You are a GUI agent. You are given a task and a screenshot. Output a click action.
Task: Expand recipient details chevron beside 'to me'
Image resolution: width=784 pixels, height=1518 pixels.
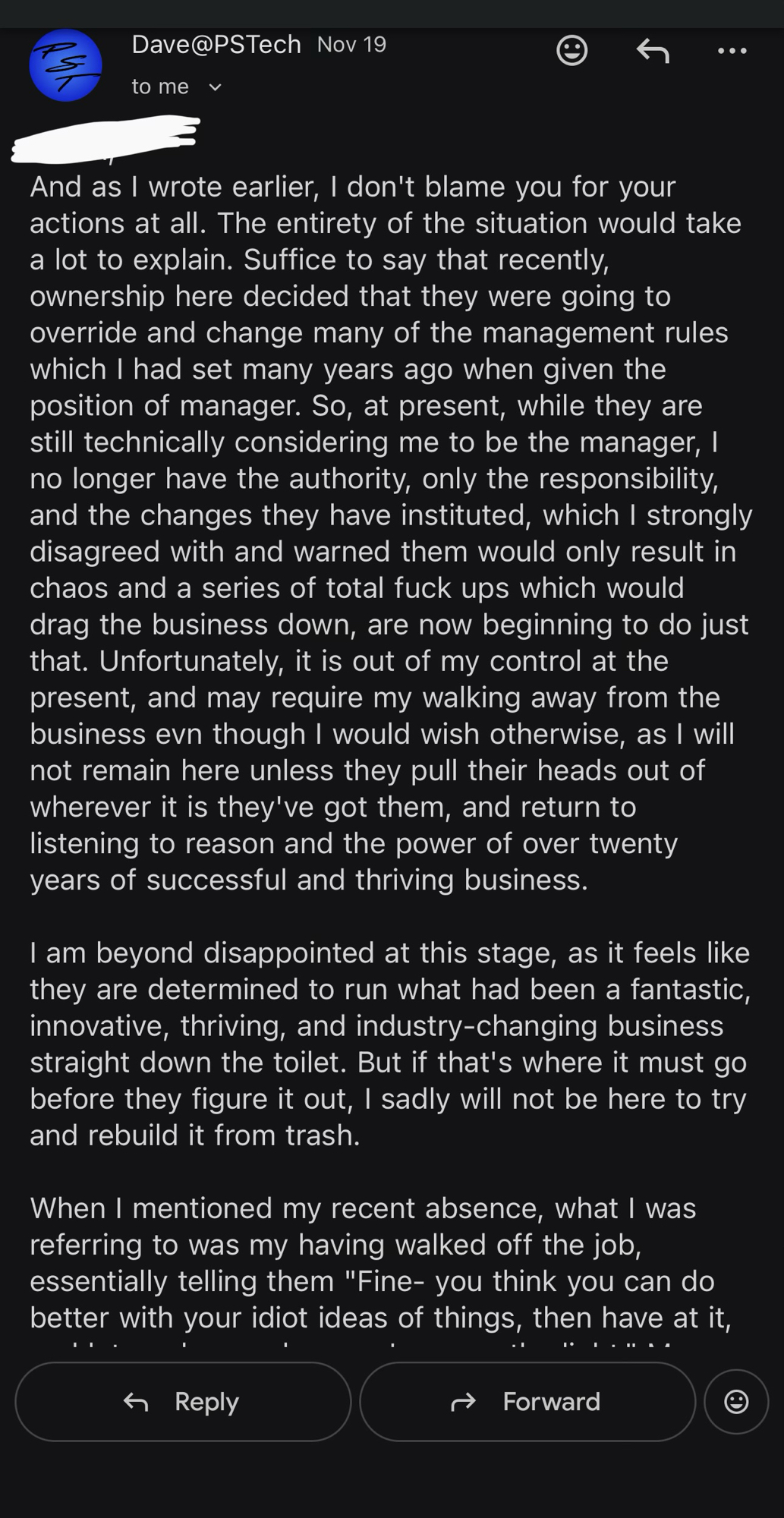point(216,87)
